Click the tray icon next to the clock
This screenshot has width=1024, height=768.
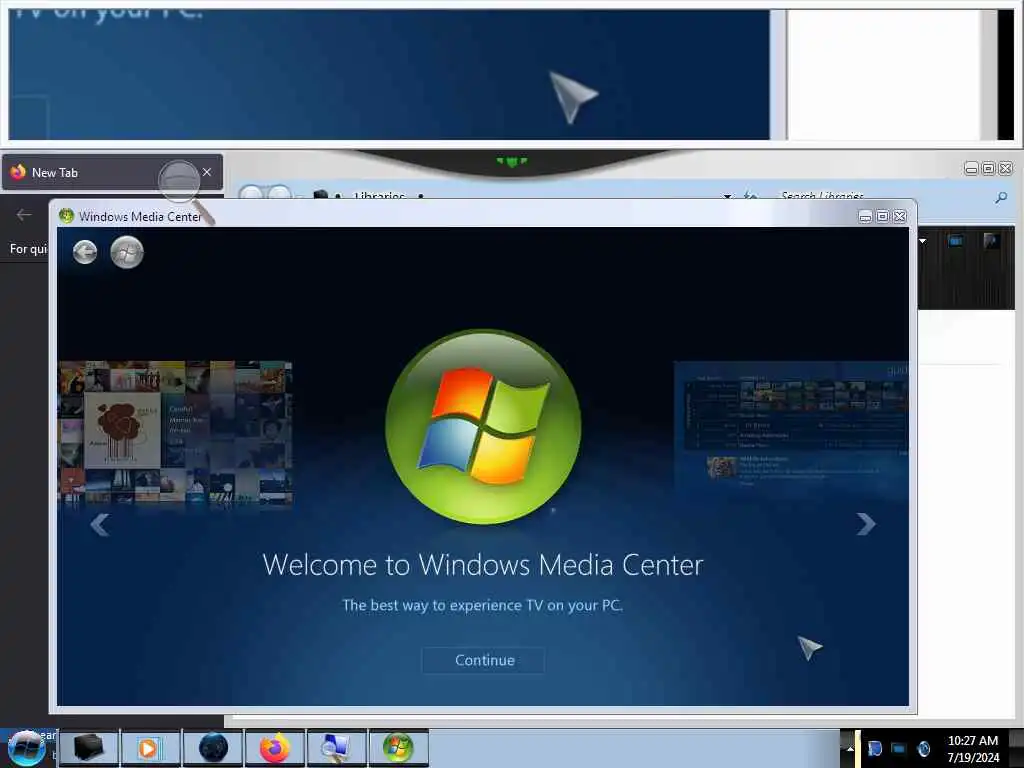(923, 749)
